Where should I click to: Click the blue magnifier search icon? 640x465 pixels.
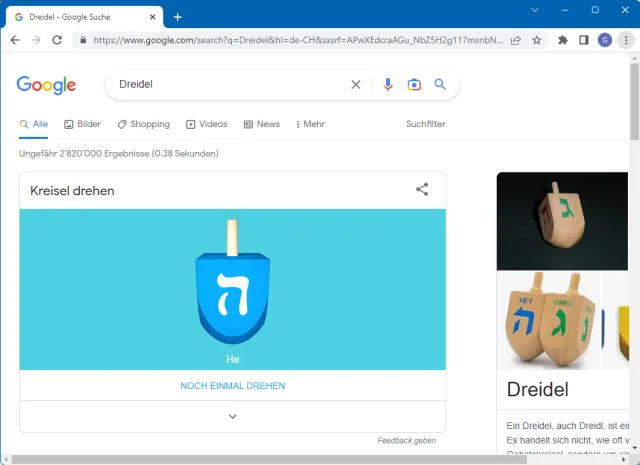440,85
